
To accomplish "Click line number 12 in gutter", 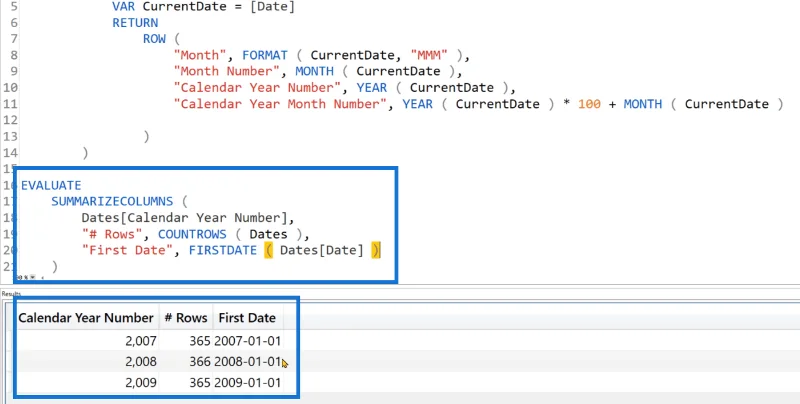I will 10,120.
